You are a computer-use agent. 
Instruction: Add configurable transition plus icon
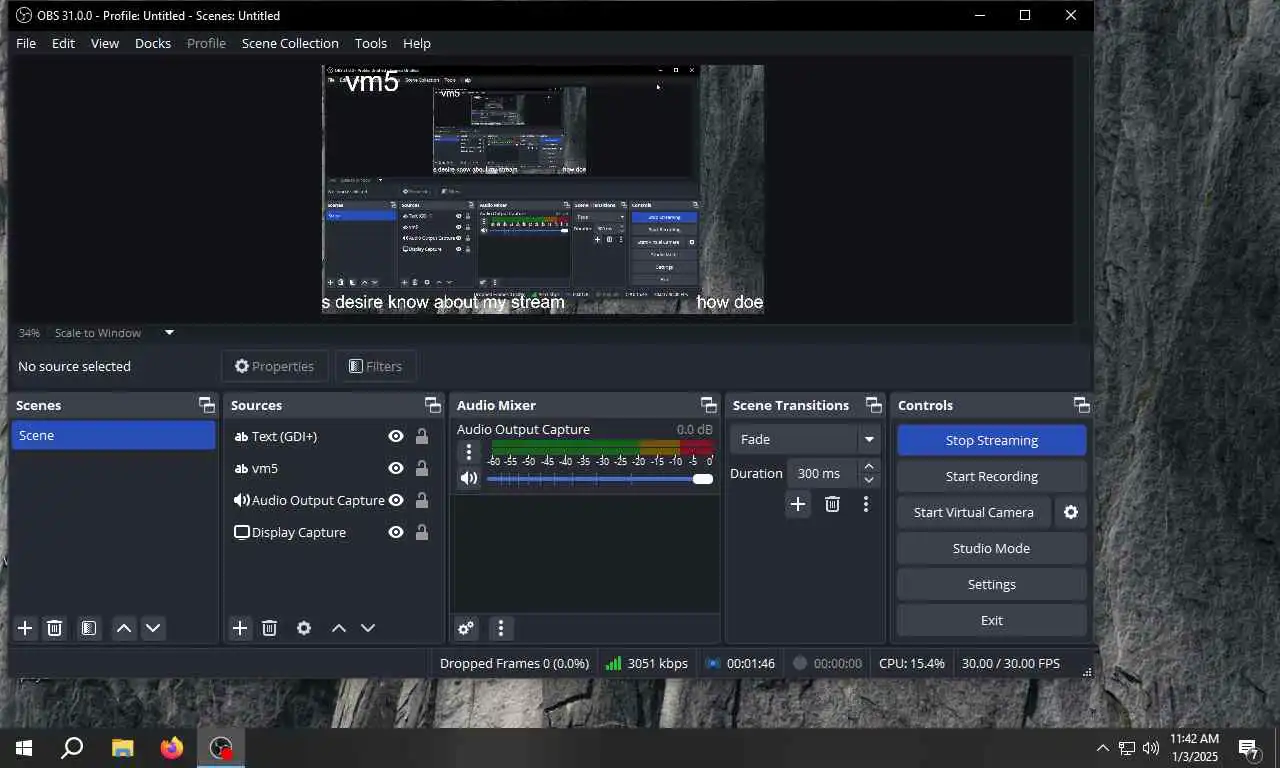click(x=798, y=504)
